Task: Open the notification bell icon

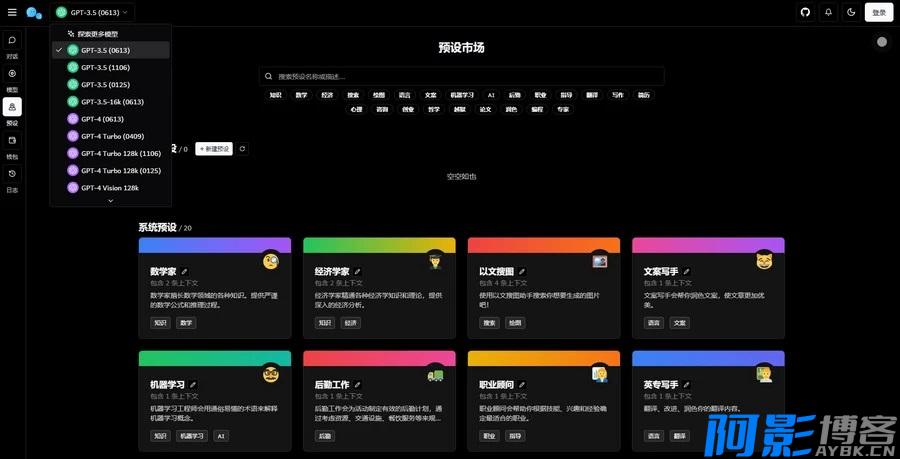Action: (828, 12)
